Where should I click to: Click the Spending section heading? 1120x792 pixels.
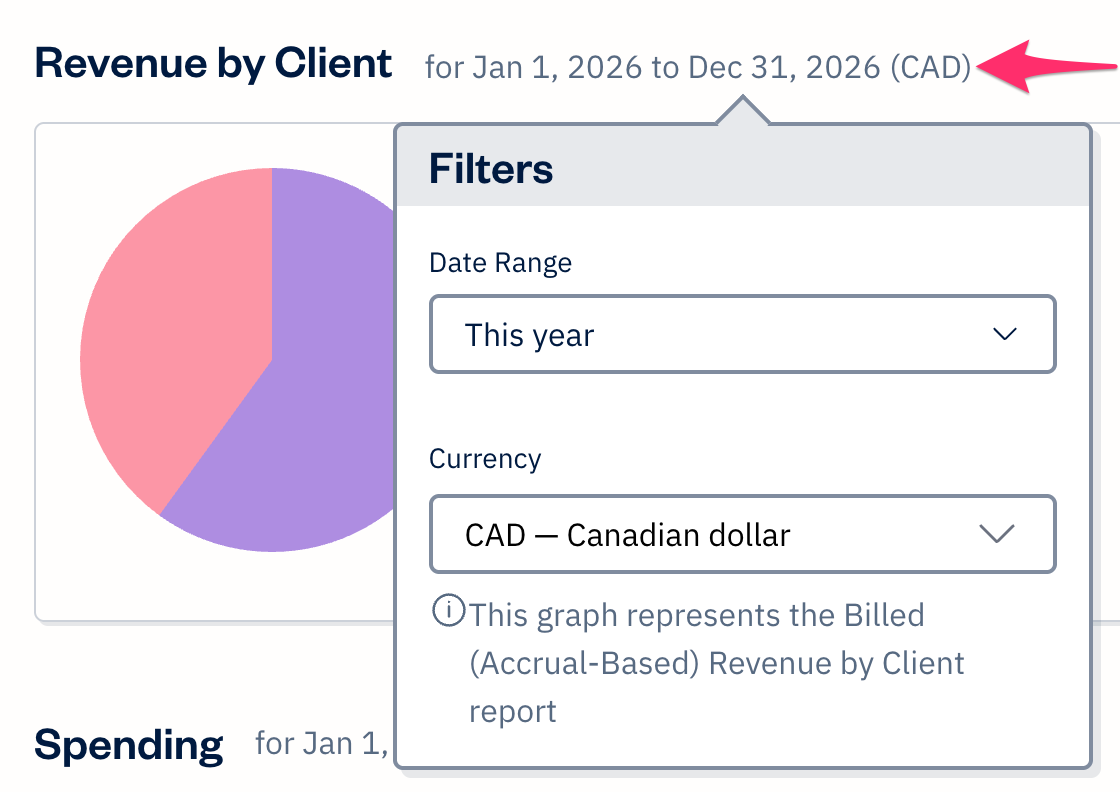click(129, 744)
